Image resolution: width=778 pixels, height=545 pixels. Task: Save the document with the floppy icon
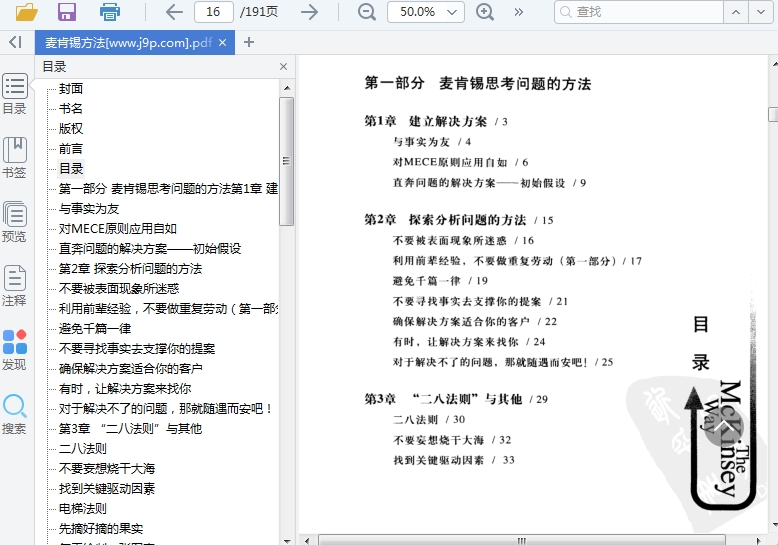67,11
